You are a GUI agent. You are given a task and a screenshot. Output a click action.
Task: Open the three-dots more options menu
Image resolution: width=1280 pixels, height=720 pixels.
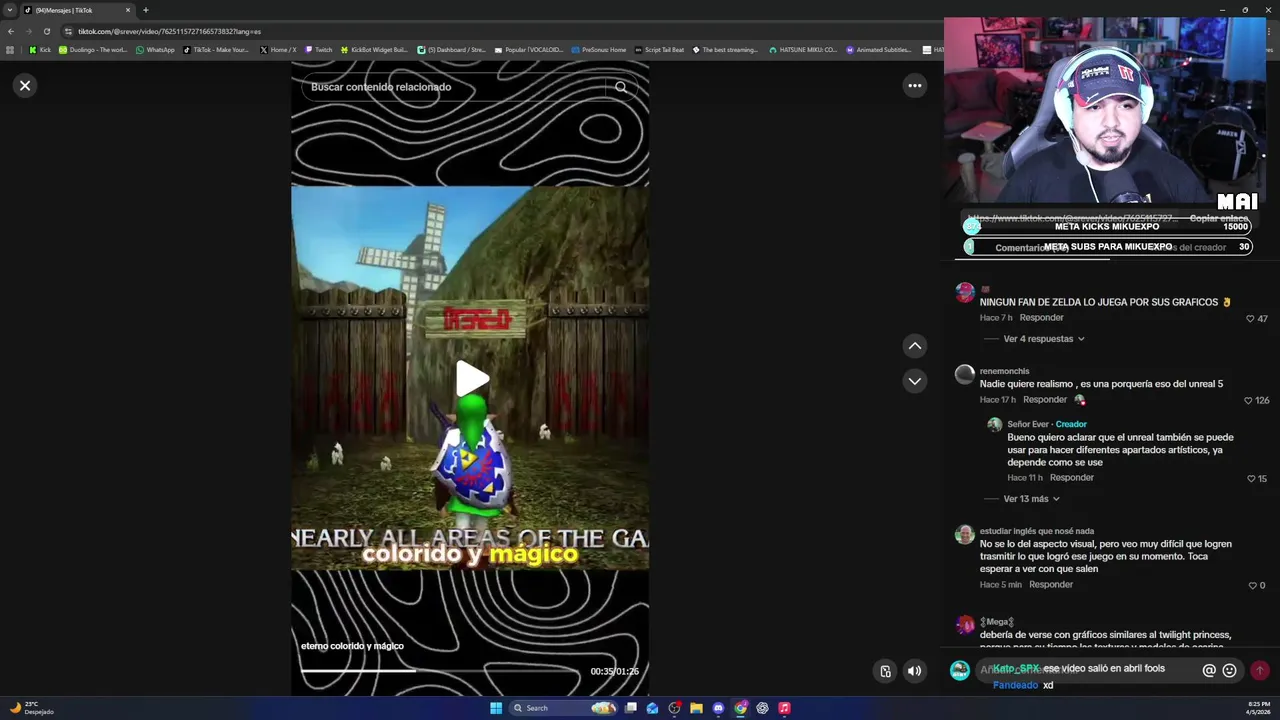coord(914,86)
